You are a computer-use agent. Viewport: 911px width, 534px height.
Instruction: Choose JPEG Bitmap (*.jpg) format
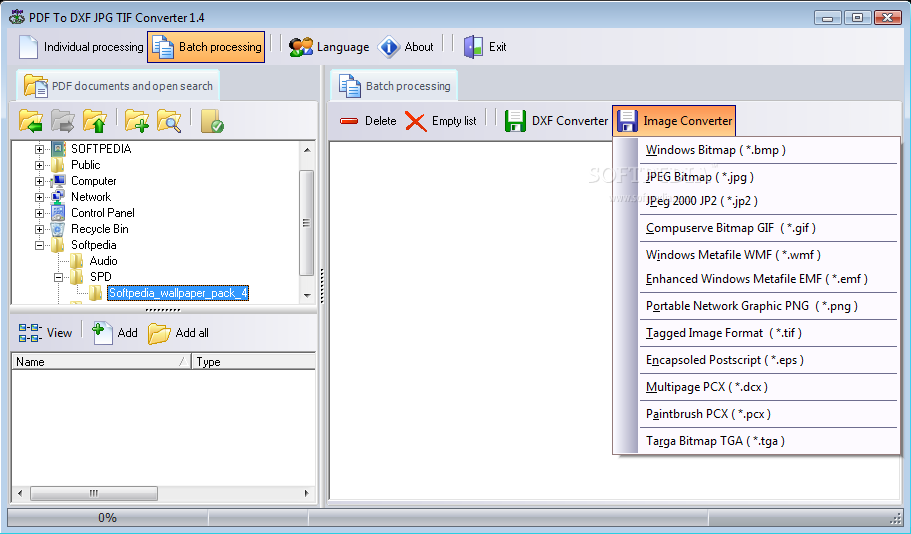(768, 177)
